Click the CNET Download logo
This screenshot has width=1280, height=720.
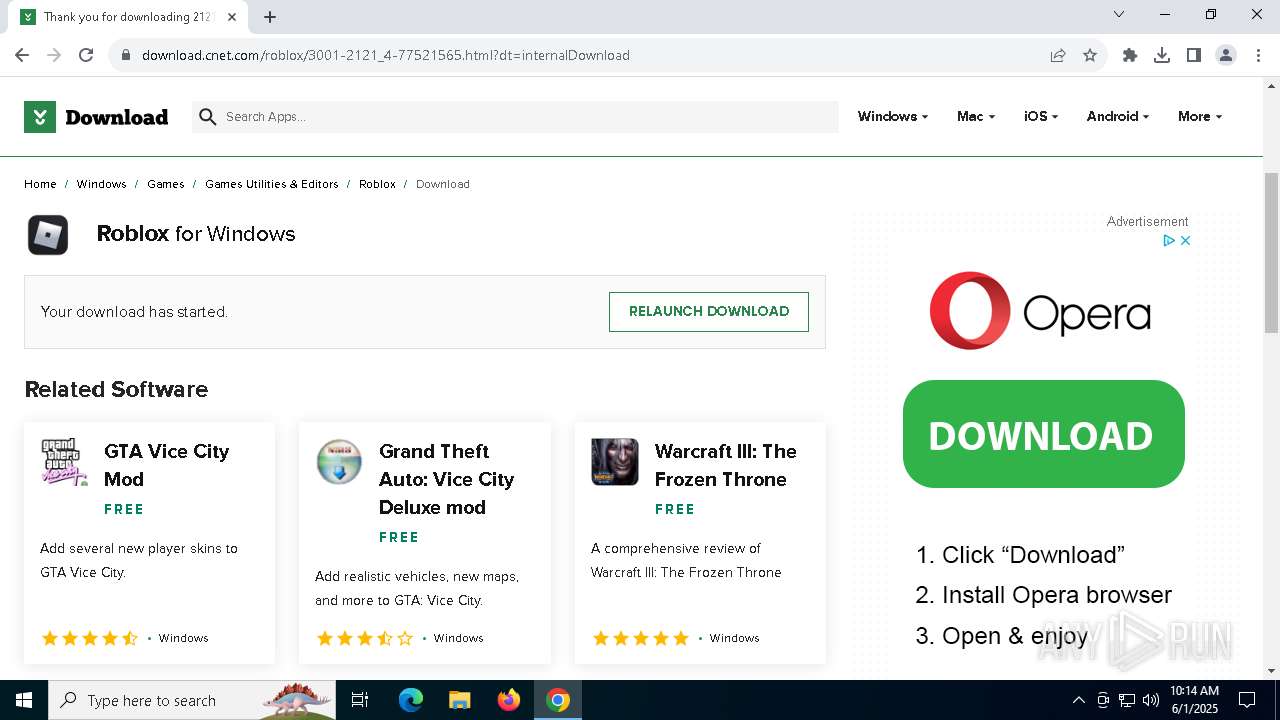96,117
